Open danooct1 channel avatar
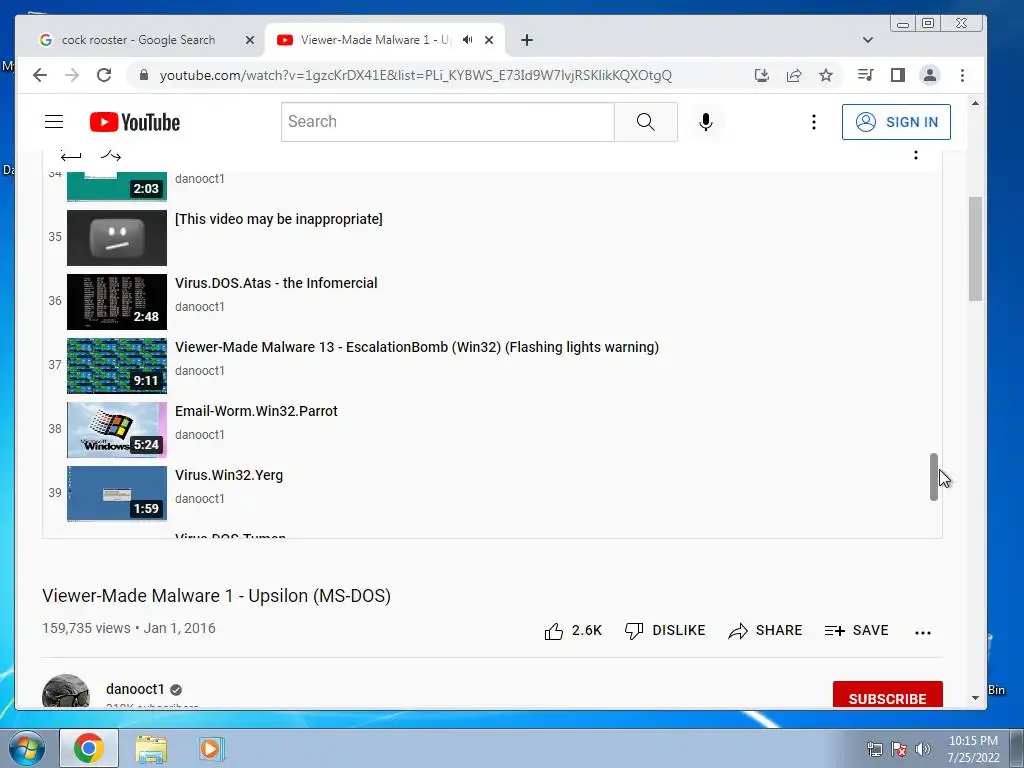Image resolution: width=1024 pixels, height=768 pixels. click(66, 692)
